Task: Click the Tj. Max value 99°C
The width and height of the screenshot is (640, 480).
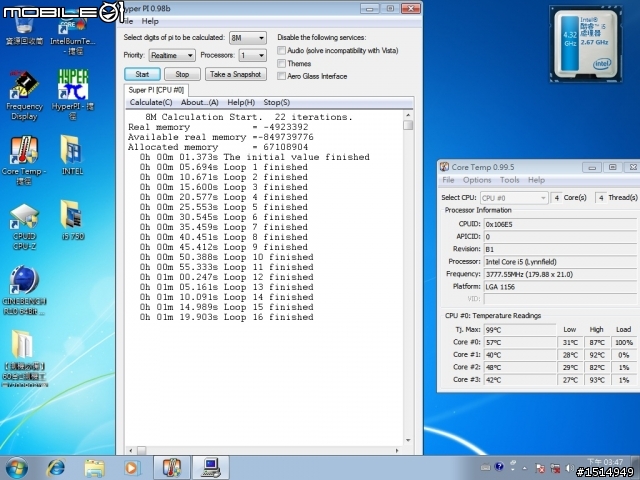Action: pos(520,330)
